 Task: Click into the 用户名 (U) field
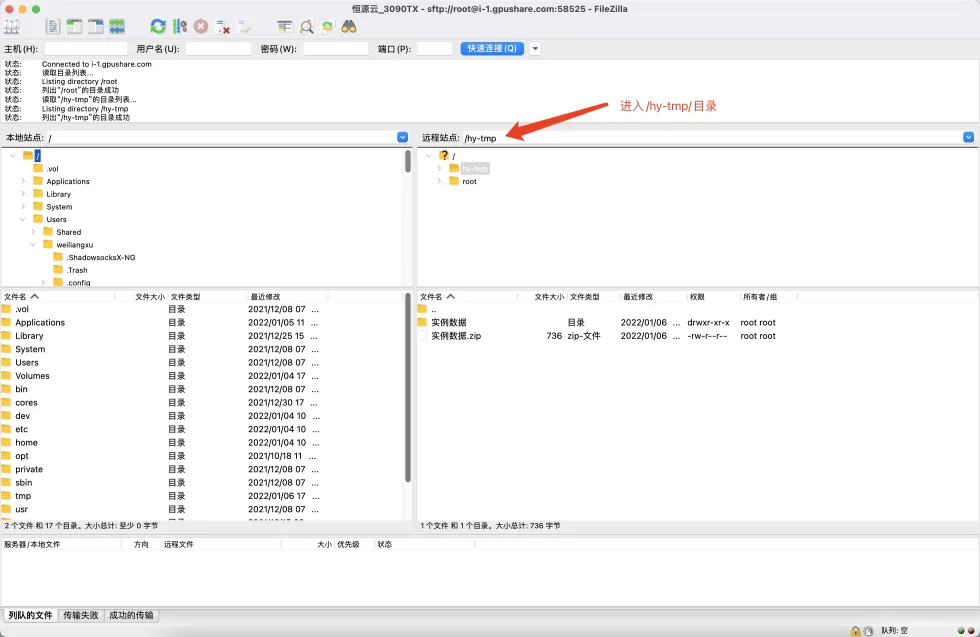(218, 49)
